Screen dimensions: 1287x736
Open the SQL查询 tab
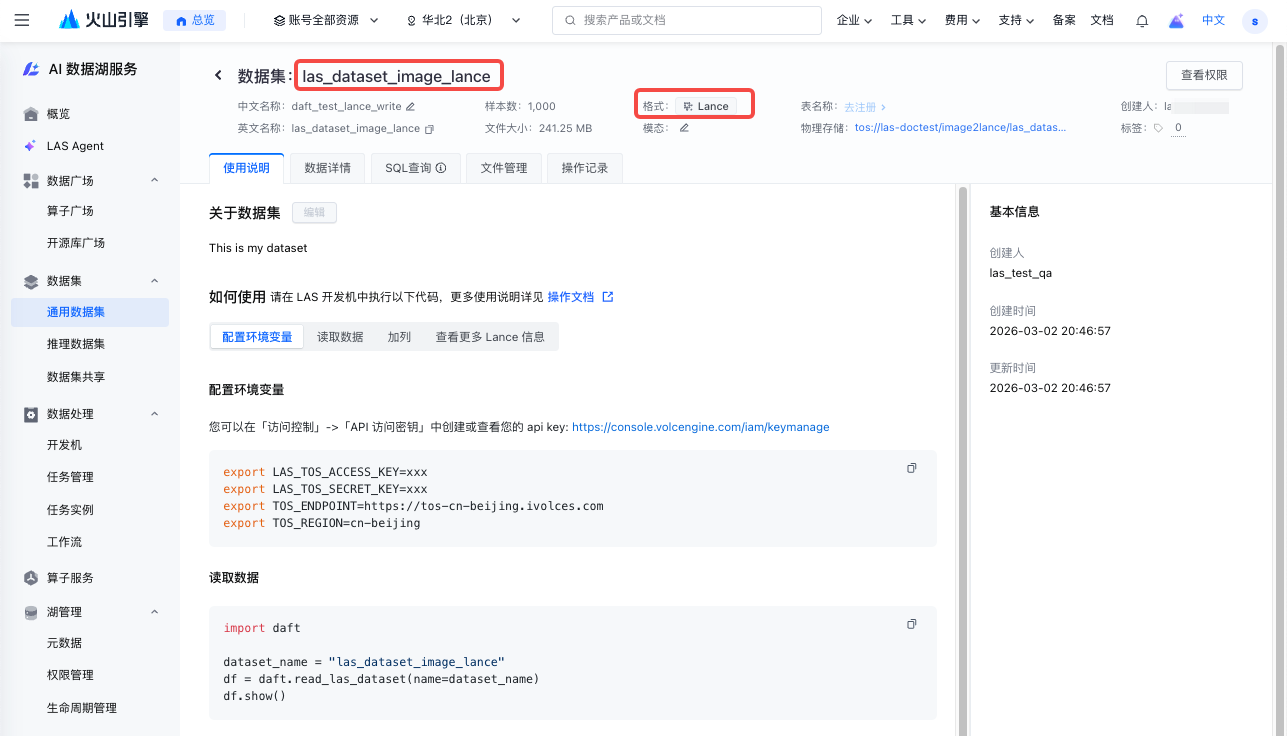coord(415,168)
